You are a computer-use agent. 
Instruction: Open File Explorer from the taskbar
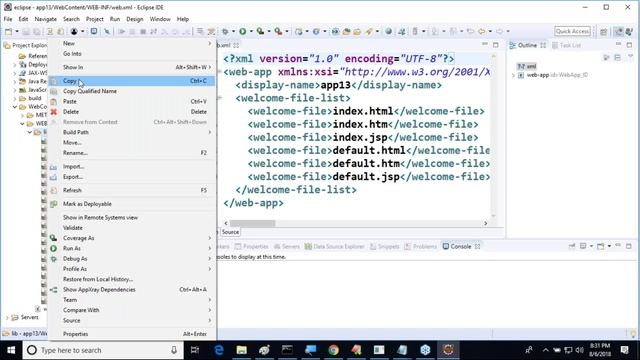pos(241,350)
